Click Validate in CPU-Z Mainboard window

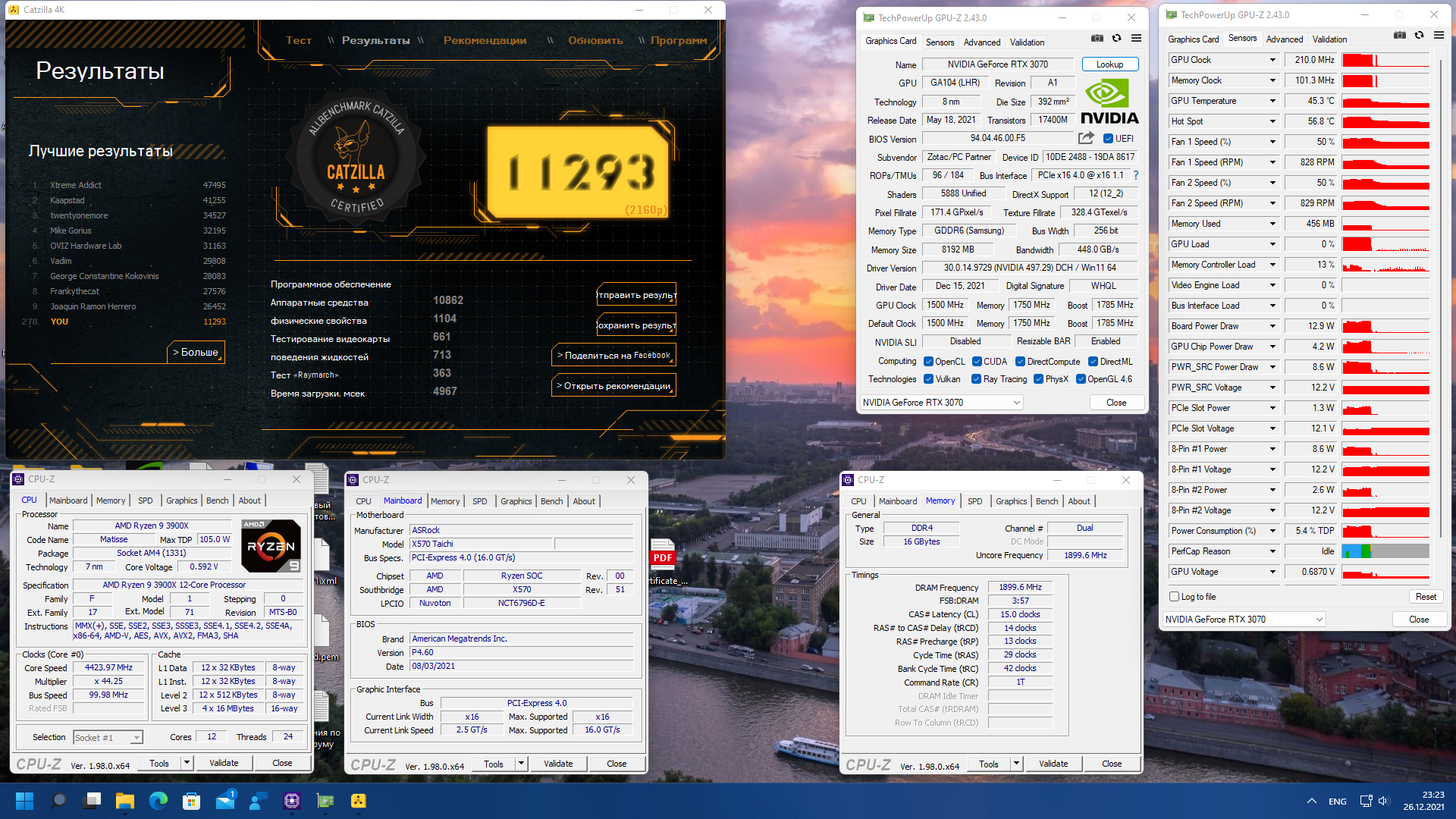coord(558,764)
